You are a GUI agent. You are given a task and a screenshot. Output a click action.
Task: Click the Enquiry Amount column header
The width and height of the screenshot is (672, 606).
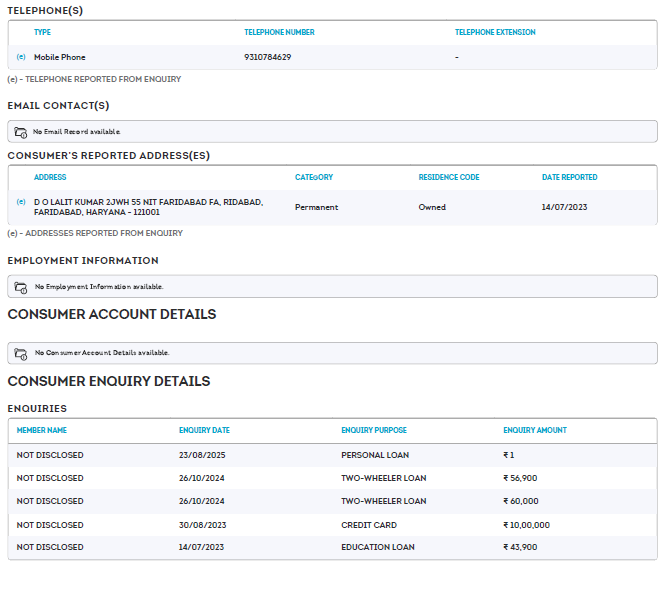[x=534, y=430]
